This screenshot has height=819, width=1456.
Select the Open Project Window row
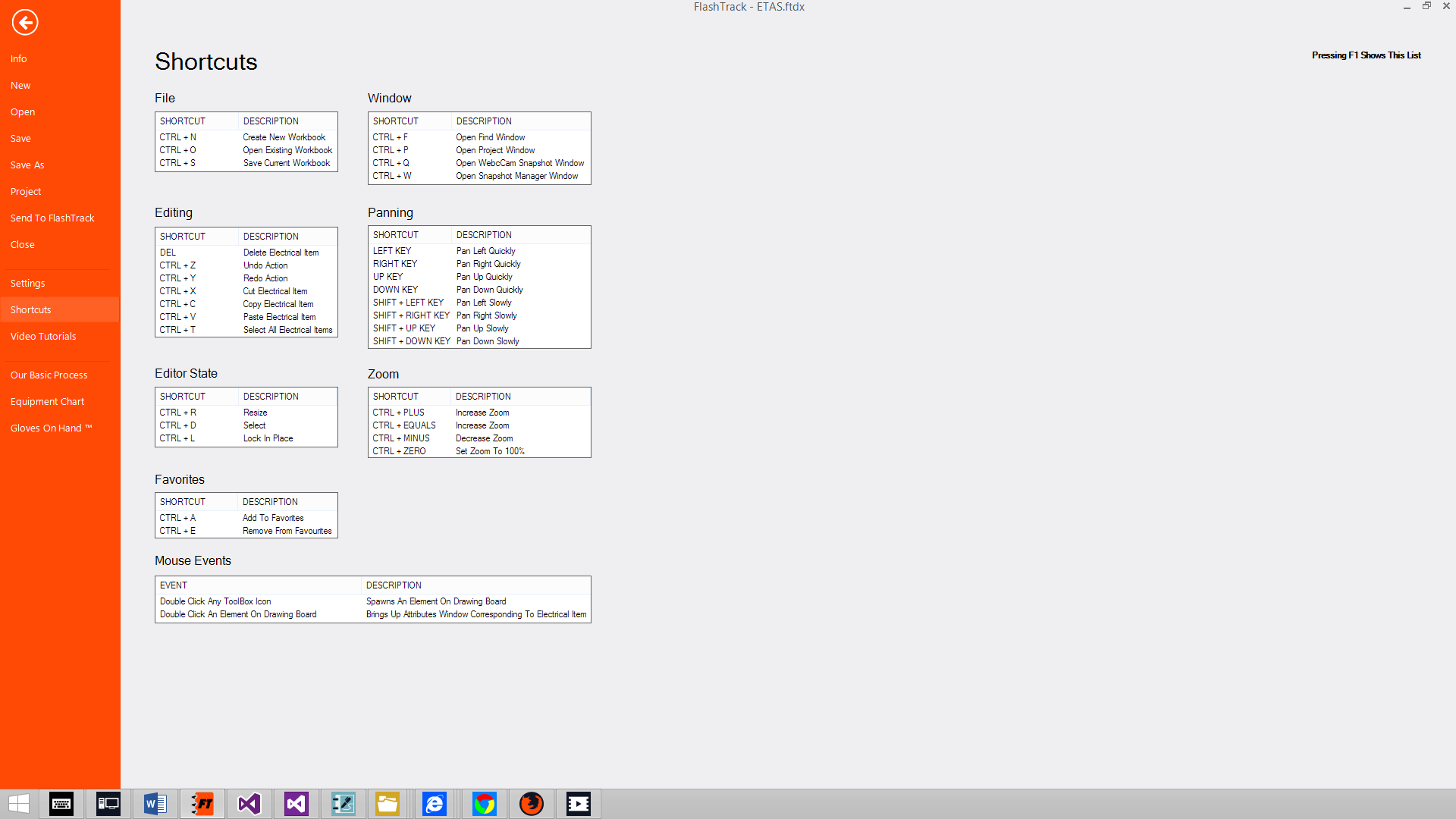pos(479,150)
